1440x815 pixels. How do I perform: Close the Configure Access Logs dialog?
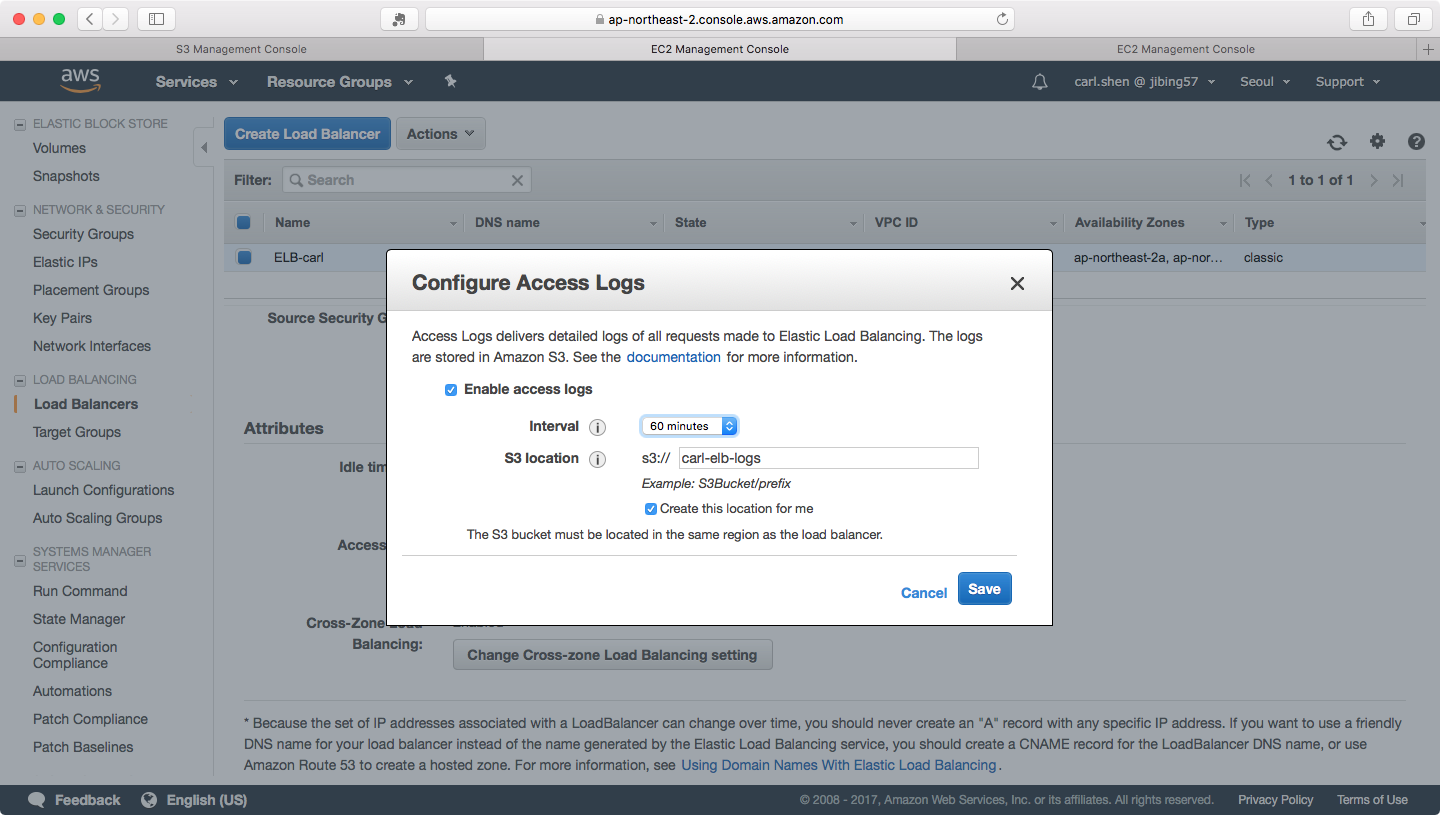1017,283
